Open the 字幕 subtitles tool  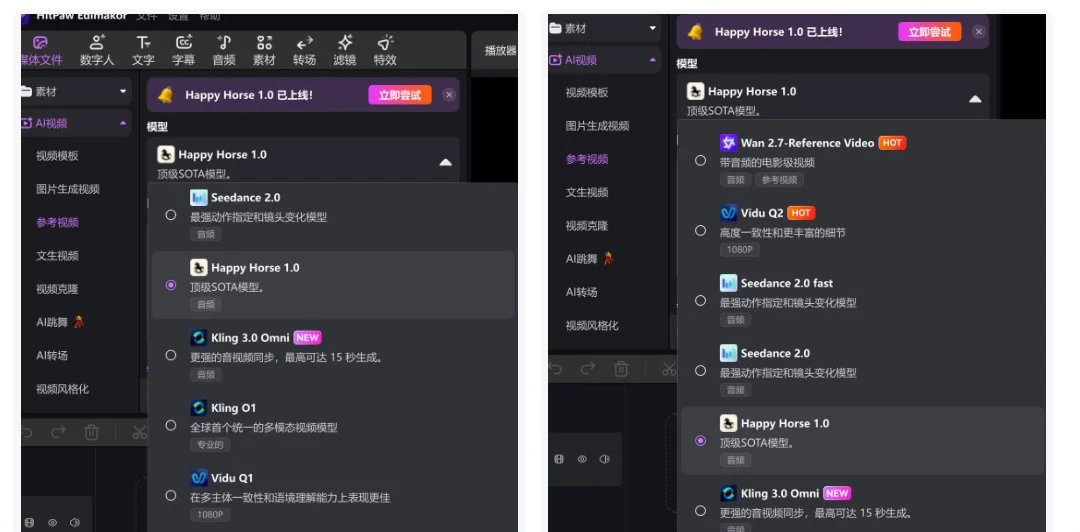183,51
